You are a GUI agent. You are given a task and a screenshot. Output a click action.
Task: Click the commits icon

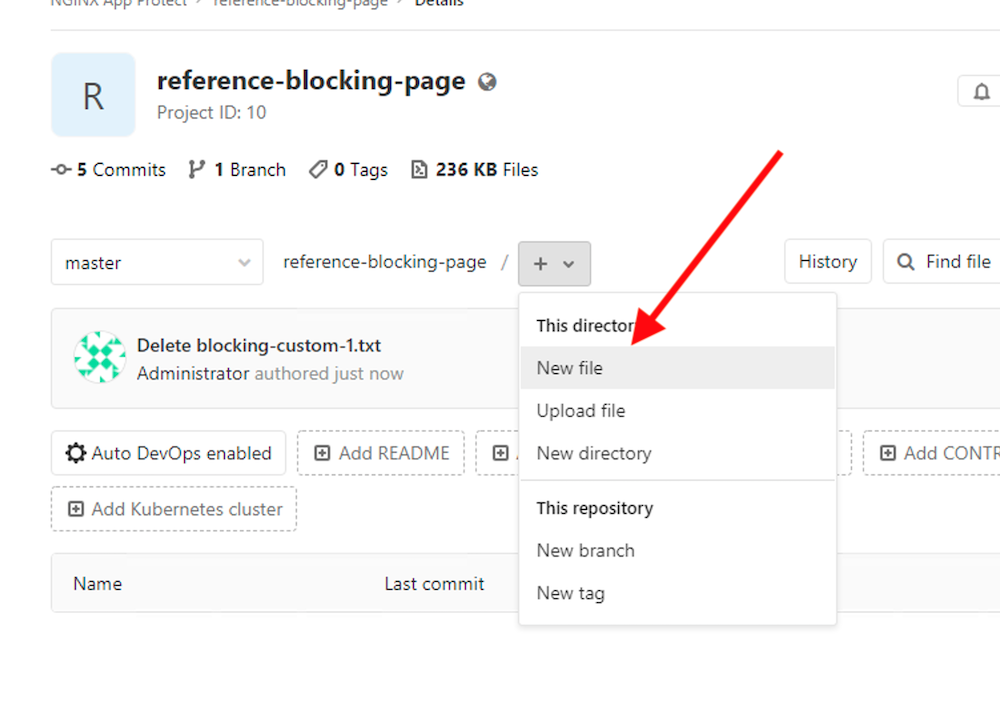click(x=61, y=170)
